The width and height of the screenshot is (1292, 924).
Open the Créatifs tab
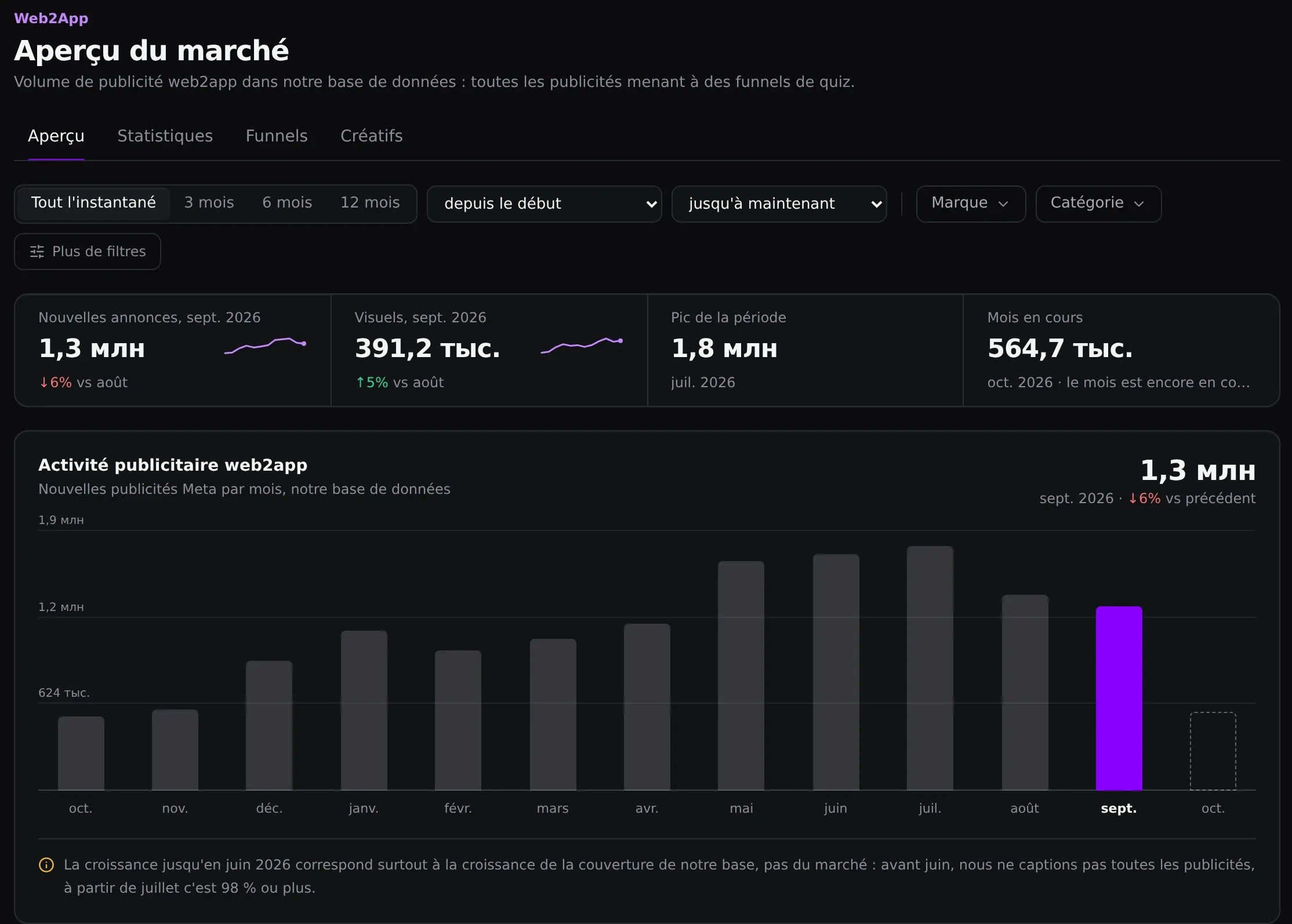coord(372,136)
